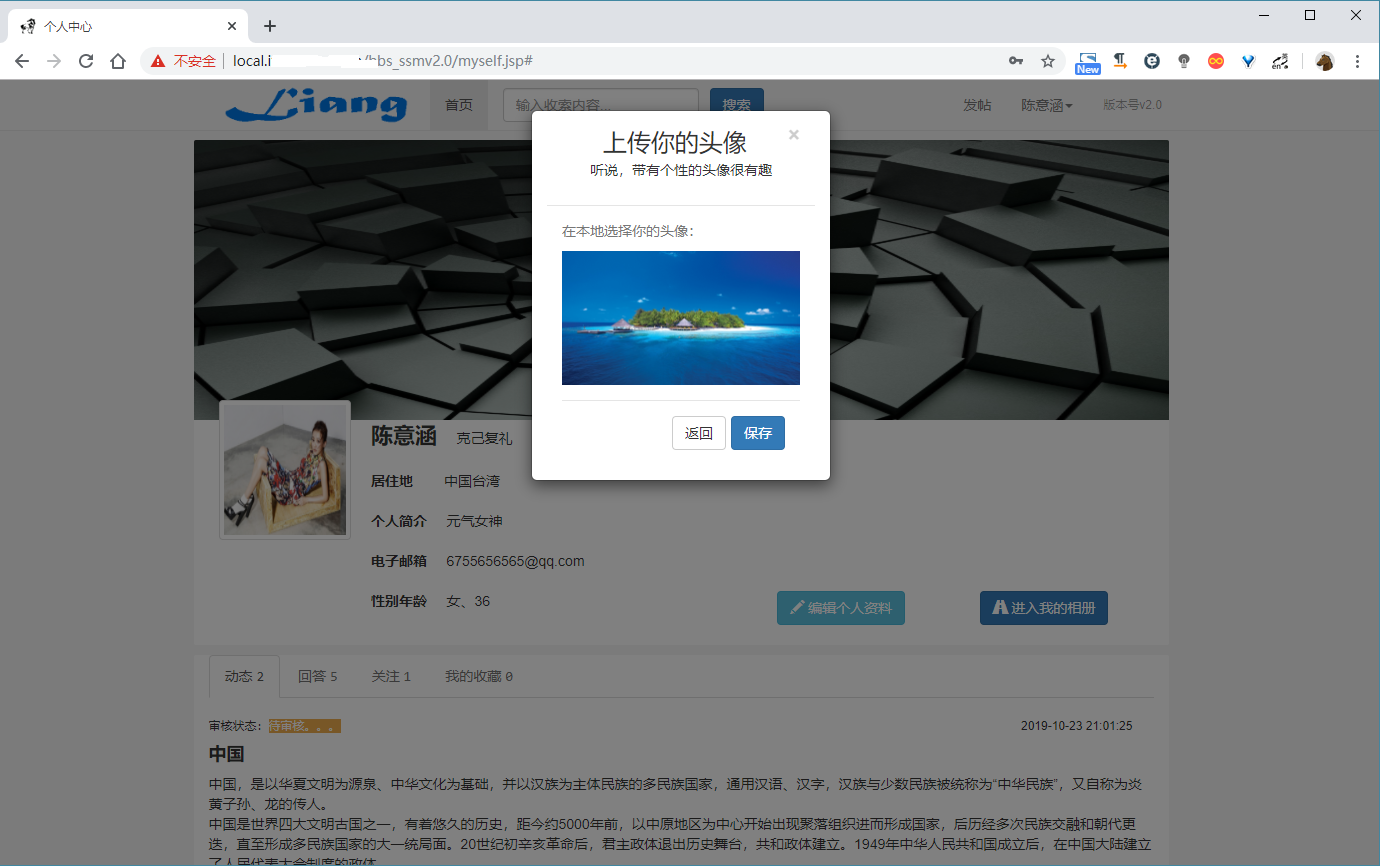Click the 不安全 security warning icon
This screenshot has width=1380, height=866.
click(158, 61)
